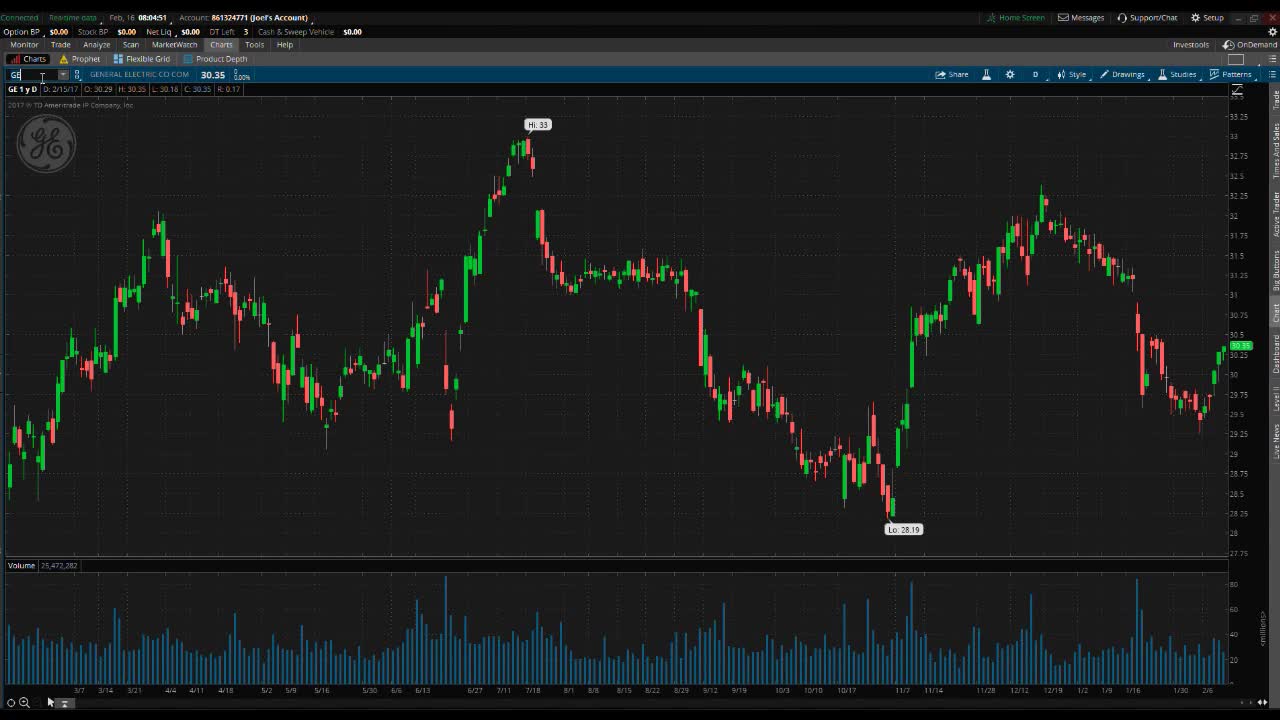Click the zoom-in magnifier icon at bottom left
This screenshot has width=1280, height=720.
click(x=24, y=703)
